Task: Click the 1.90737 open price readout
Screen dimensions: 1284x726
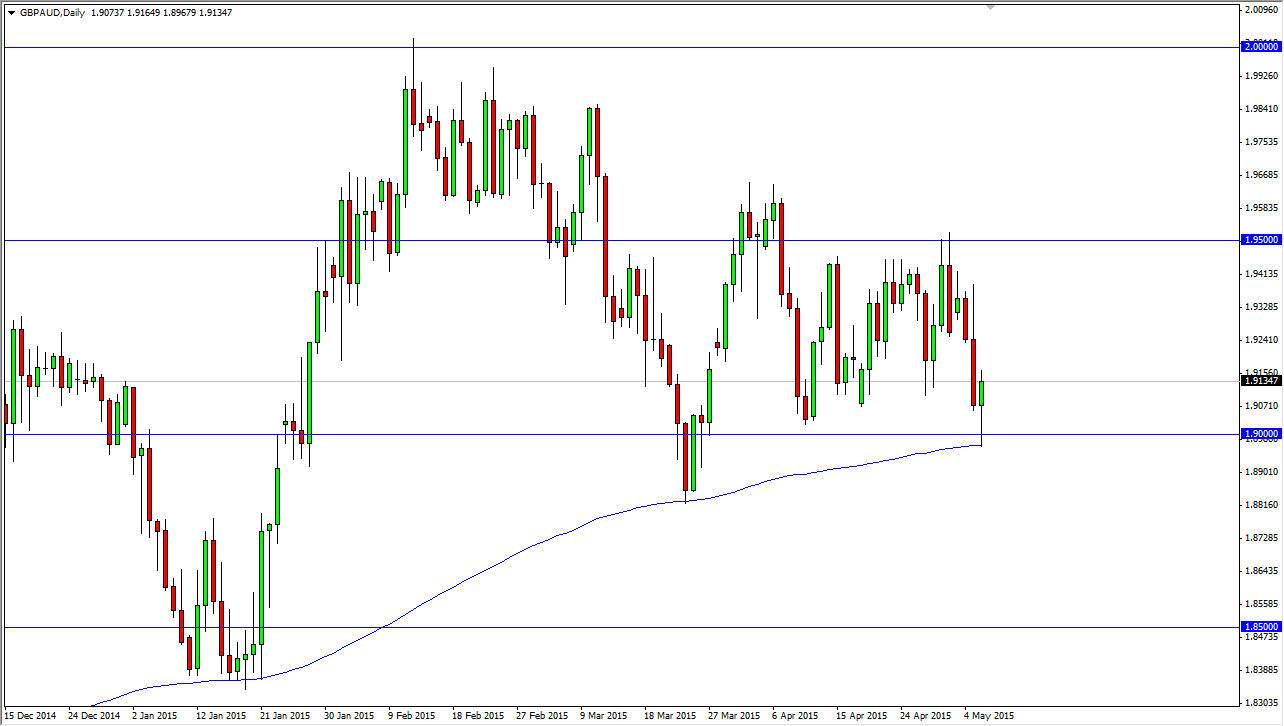Action: pyautogui.click(x=106, y=12)
